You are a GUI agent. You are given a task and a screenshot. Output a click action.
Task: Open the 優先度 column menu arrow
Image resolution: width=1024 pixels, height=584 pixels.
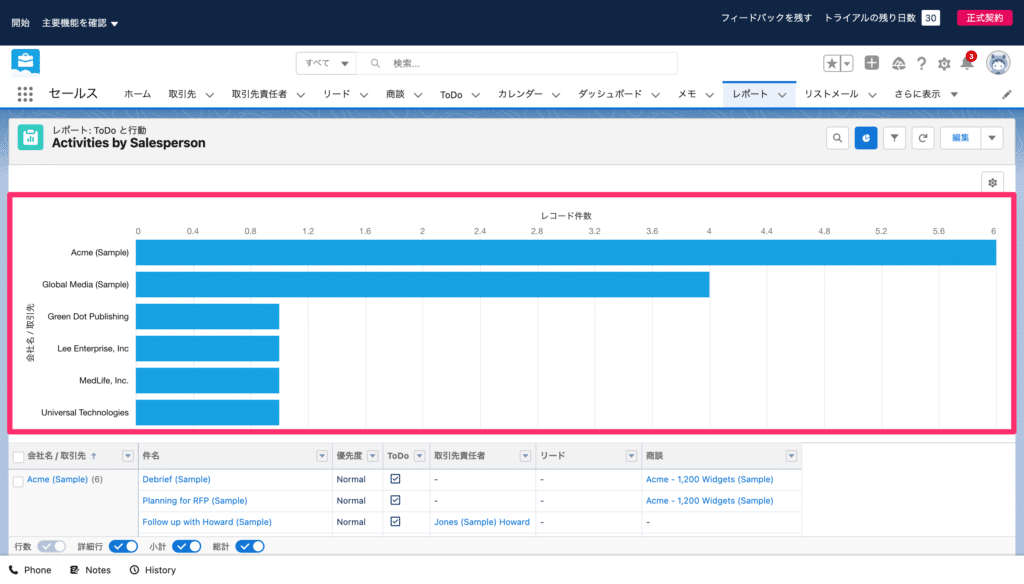point(372,456)
